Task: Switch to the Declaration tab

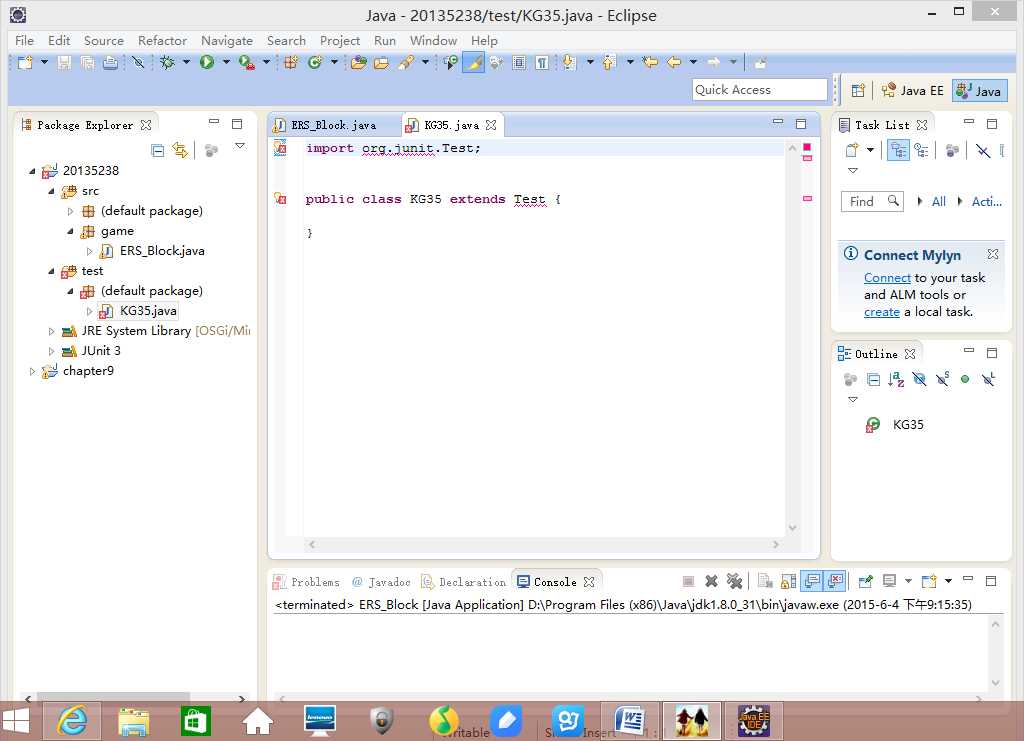Action: 464,582
